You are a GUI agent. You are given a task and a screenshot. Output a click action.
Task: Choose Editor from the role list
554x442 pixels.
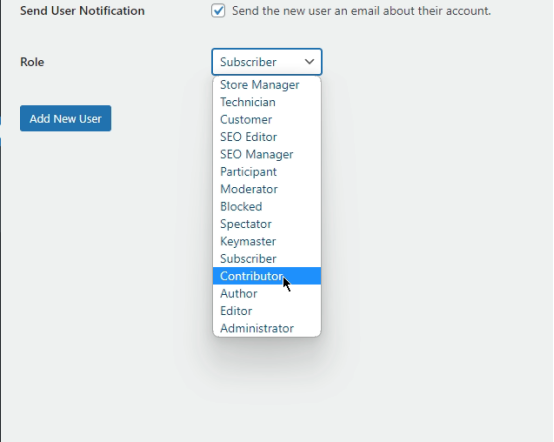point(267,311)
